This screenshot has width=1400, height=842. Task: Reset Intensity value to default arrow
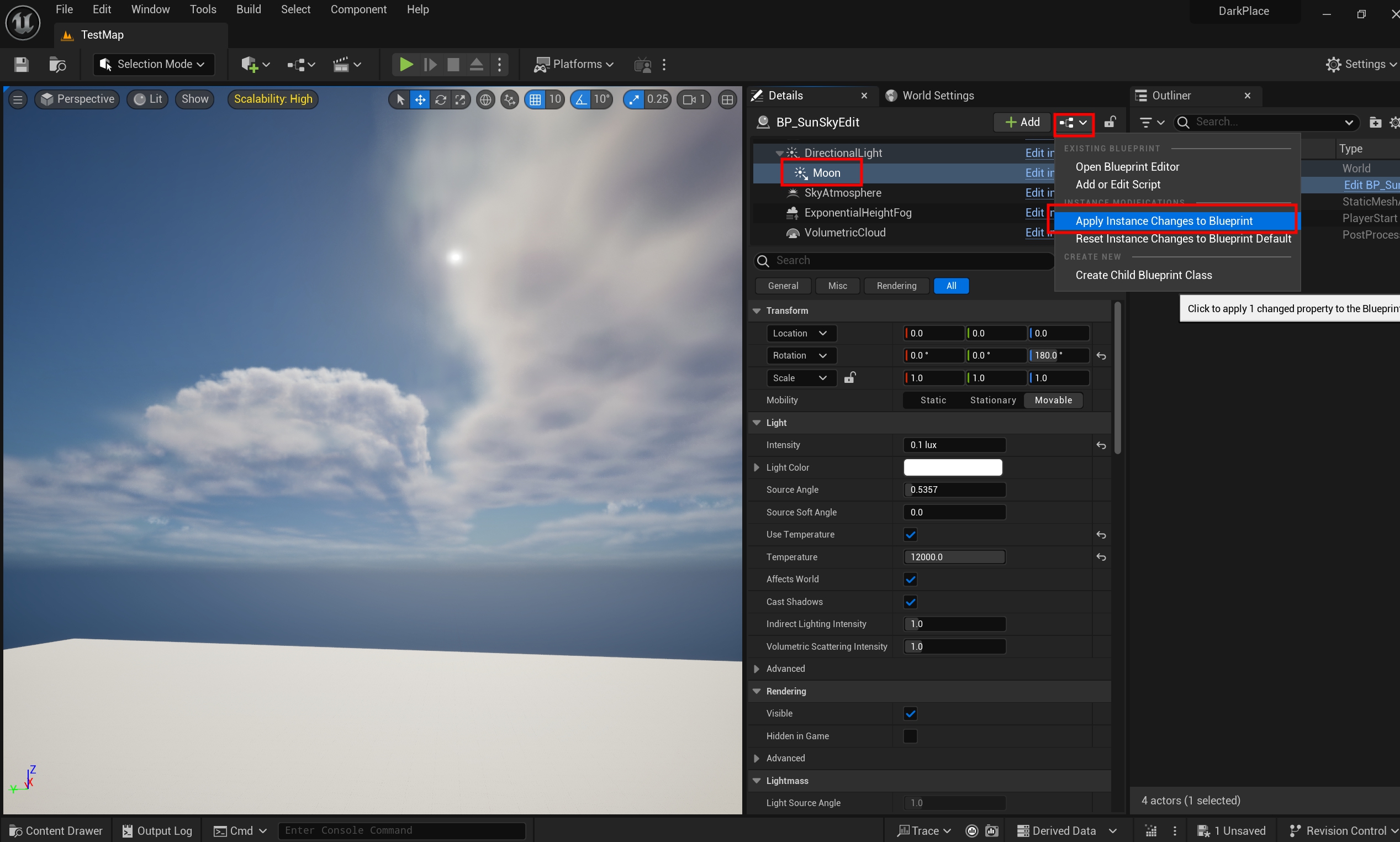tap(1101, 445)
